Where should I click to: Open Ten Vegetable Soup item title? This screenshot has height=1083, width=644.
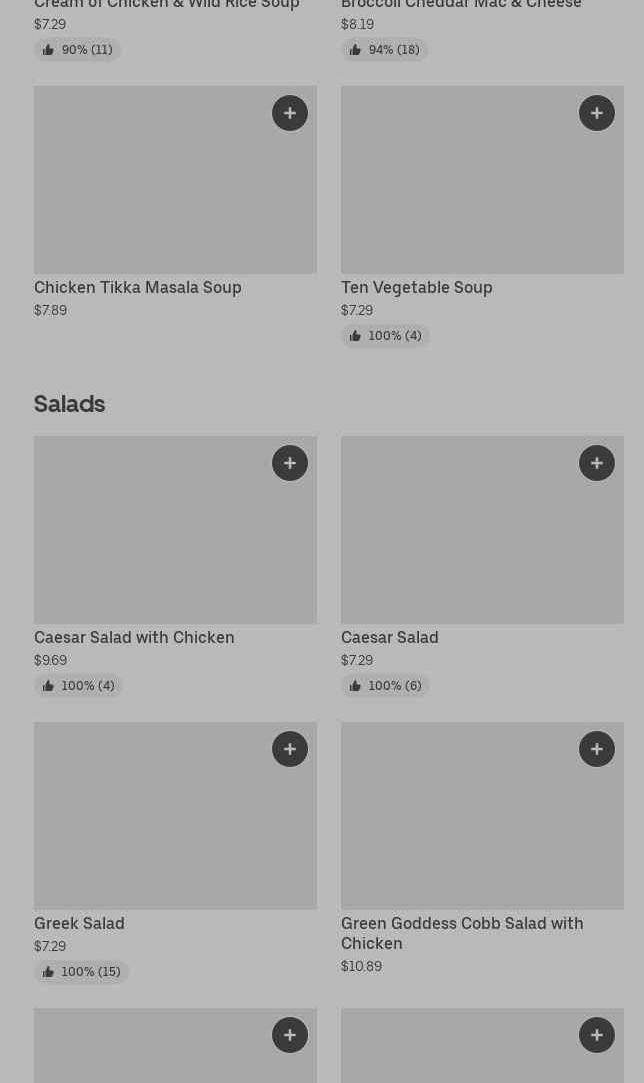417,288
